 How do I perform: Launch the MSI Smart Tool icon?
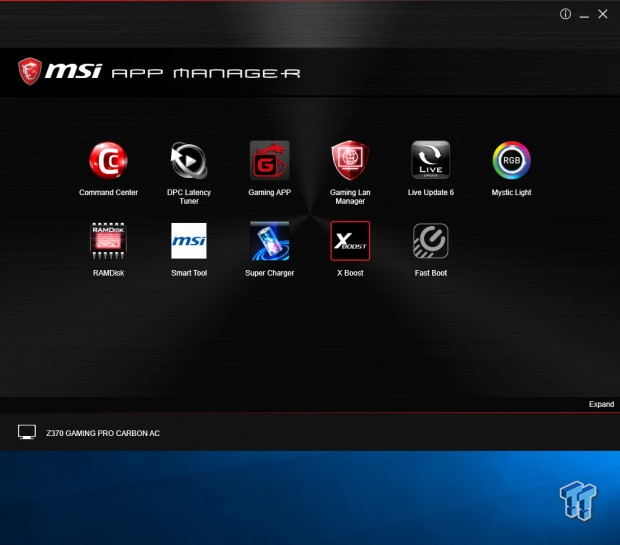pyautogui.click(x=189, y=241)
